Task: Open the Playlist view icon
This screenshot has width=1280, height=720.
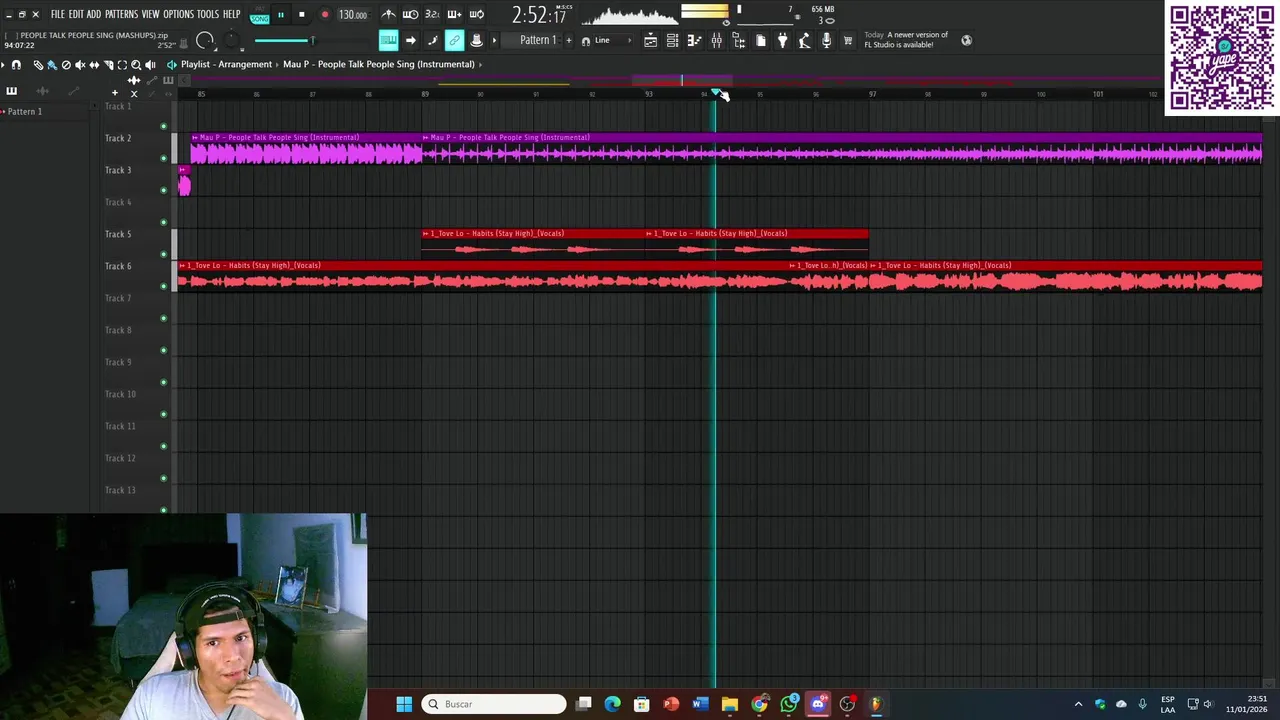Action: pyautogui.click(x=650, y=40)
